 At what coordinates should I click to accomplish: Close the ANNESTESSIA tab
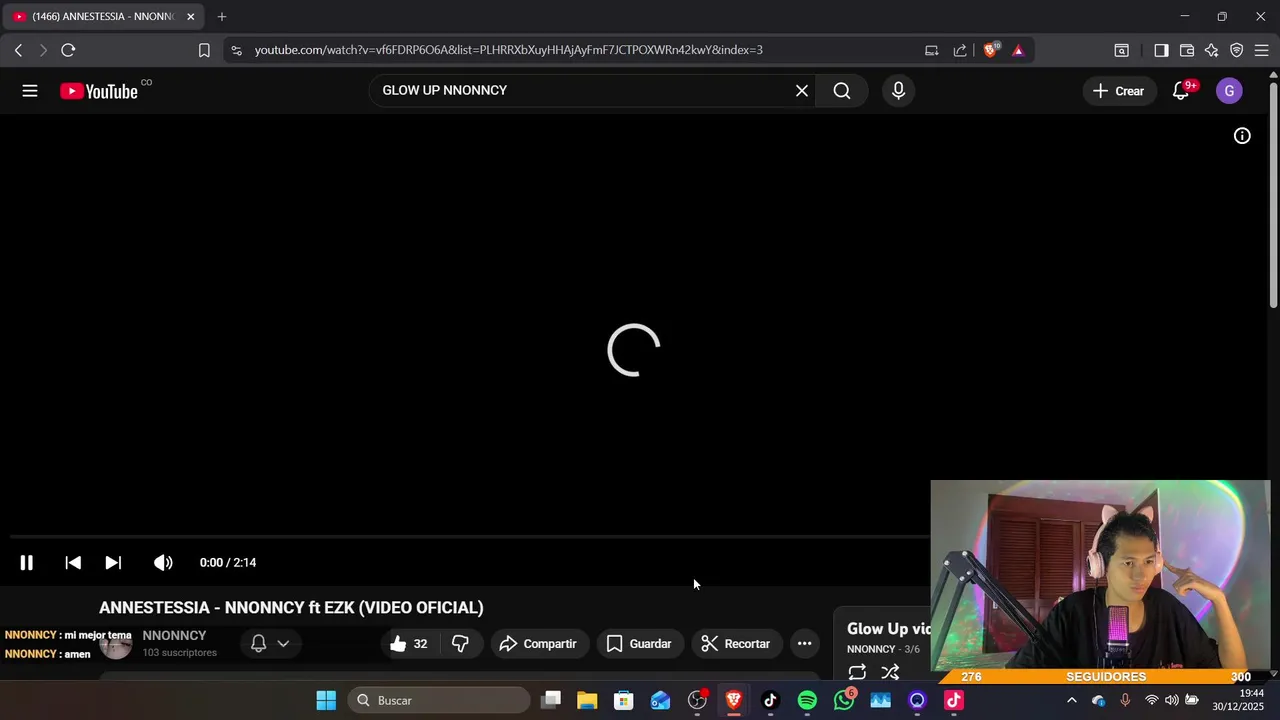190,17
